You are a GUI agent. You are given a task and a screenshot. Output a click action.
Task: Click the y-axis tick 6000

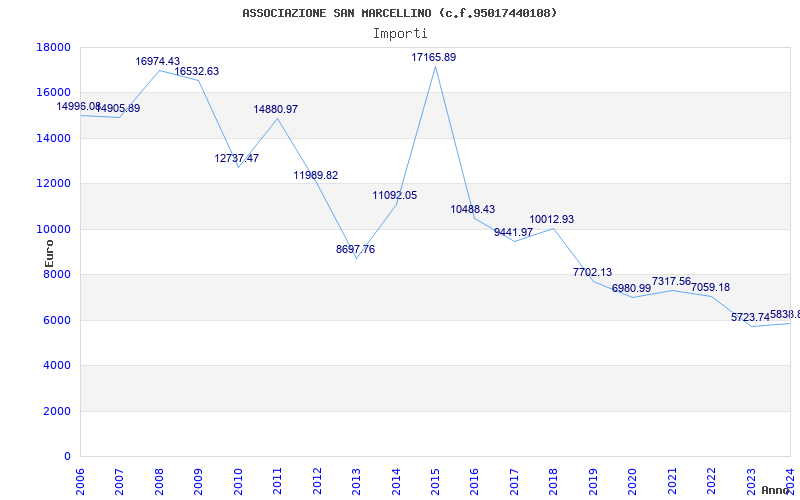tap(57, 320)
